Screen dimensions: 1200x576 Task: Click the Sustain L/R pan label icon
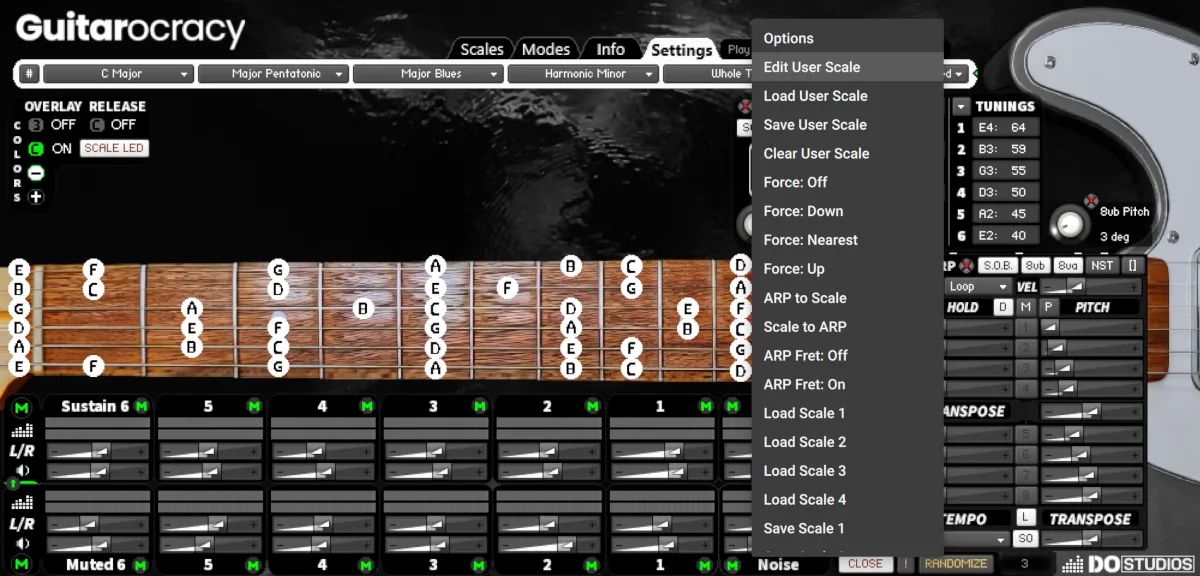click(22, 451)
